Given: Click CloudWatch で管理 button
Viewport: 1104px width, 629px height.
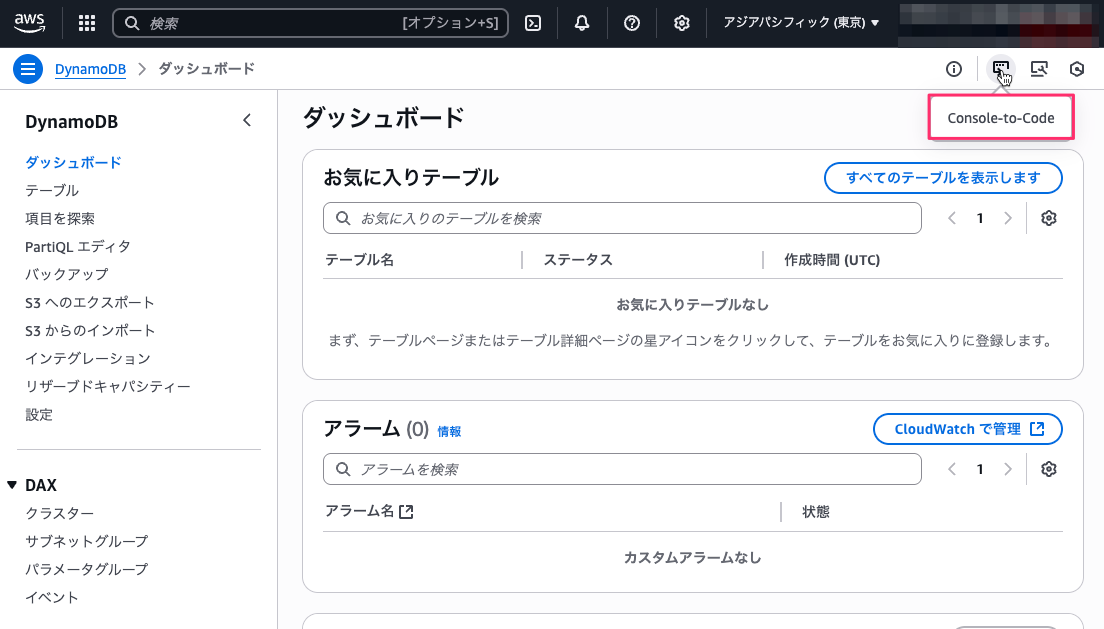Looking at the screenshot, I should (x=967, y=429).
